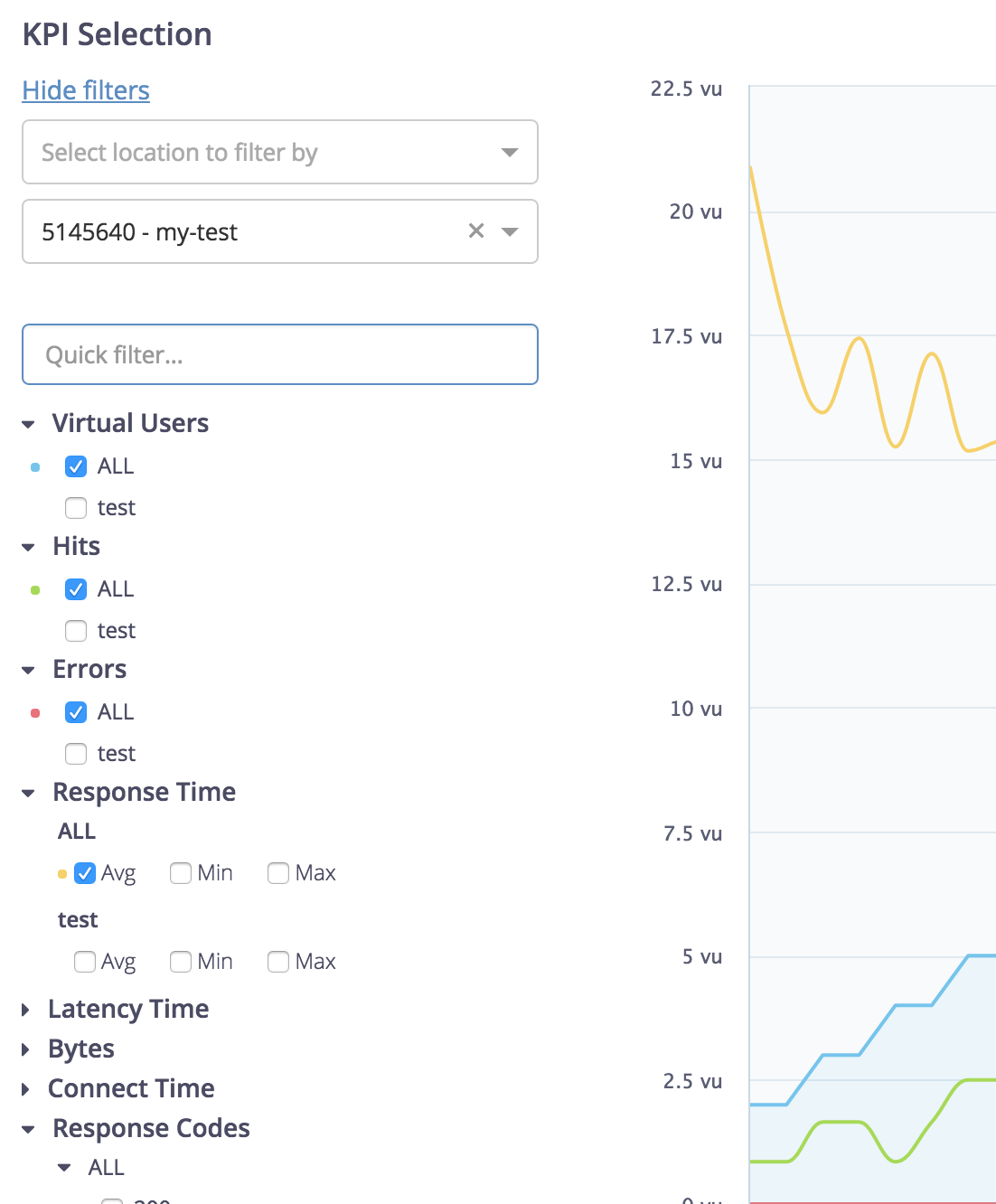
Task: Click the Latency Time heading text
Action: pyautogui.click(x=128, y=1009)
